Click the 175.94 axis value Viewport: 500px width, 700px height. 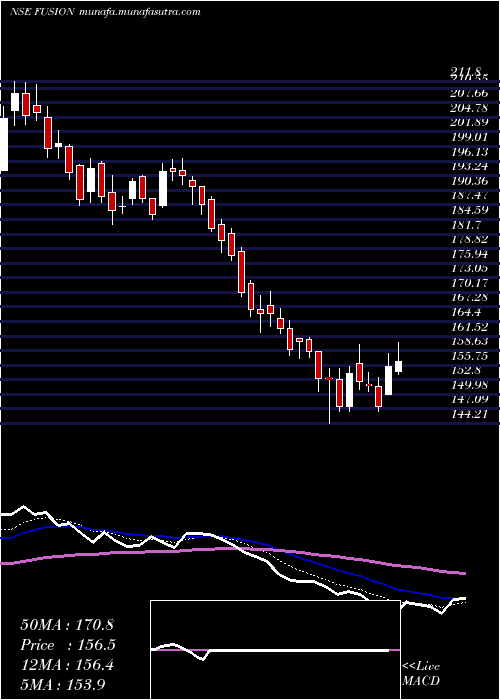coord(470,254)
